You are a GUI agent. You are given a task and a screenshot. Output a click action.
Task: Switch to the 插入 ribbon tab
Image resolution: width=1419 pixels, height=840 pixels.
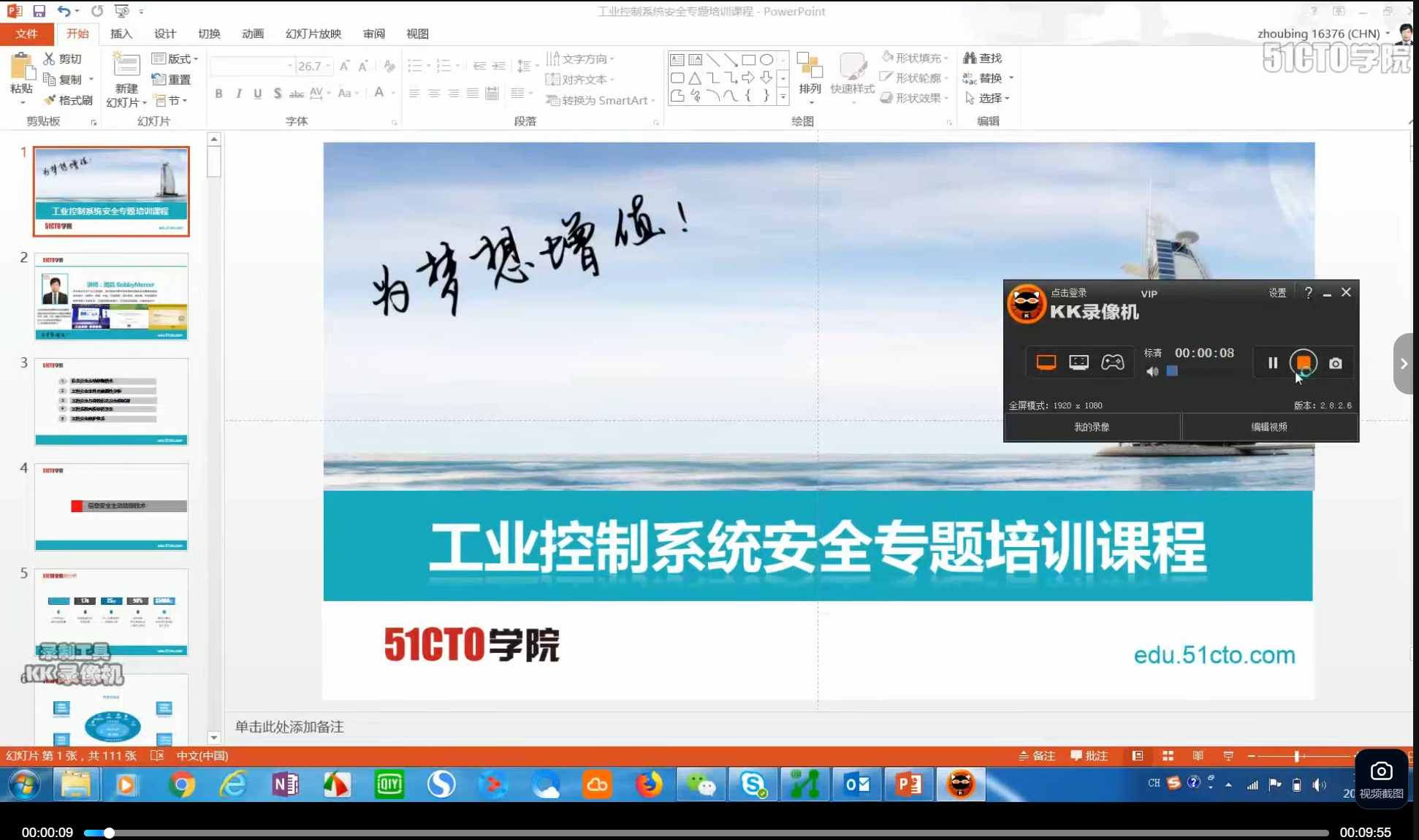[x=121, y=34]
